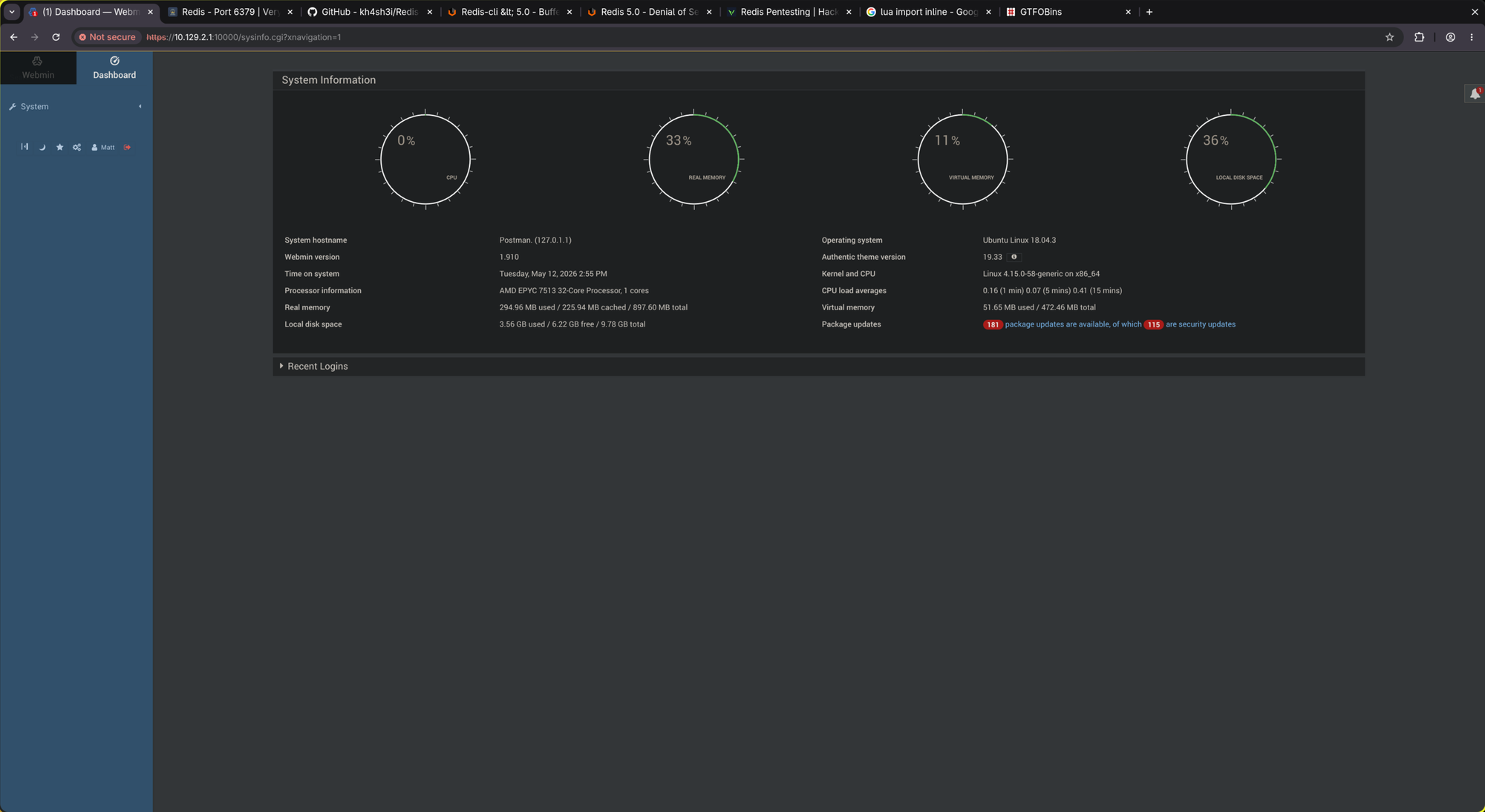The width and height of the screenshot is (1485, 812).
Task: Click the Webmin version value 1.910
Action: point(509,257)
